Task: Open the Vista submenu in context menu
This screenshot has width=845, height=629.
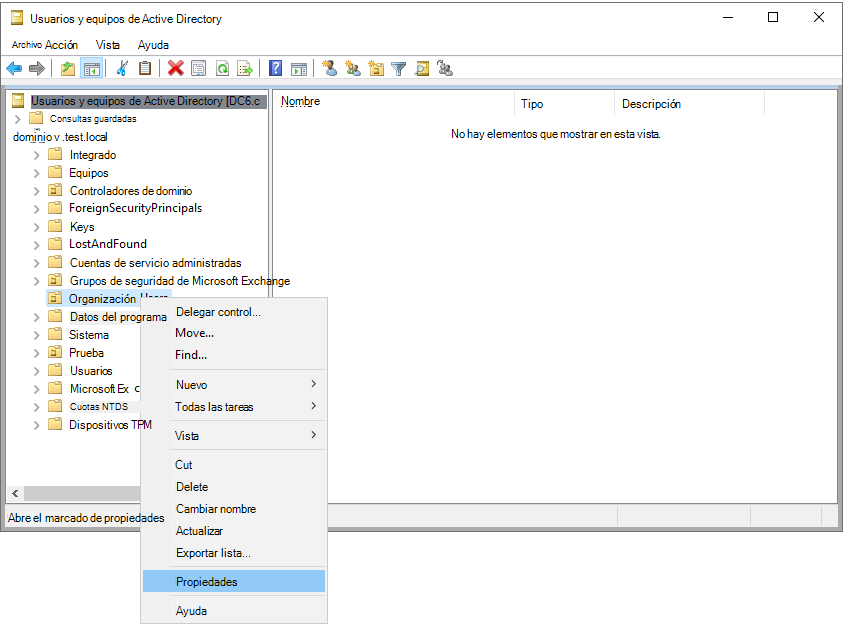Action: [234, 436]
